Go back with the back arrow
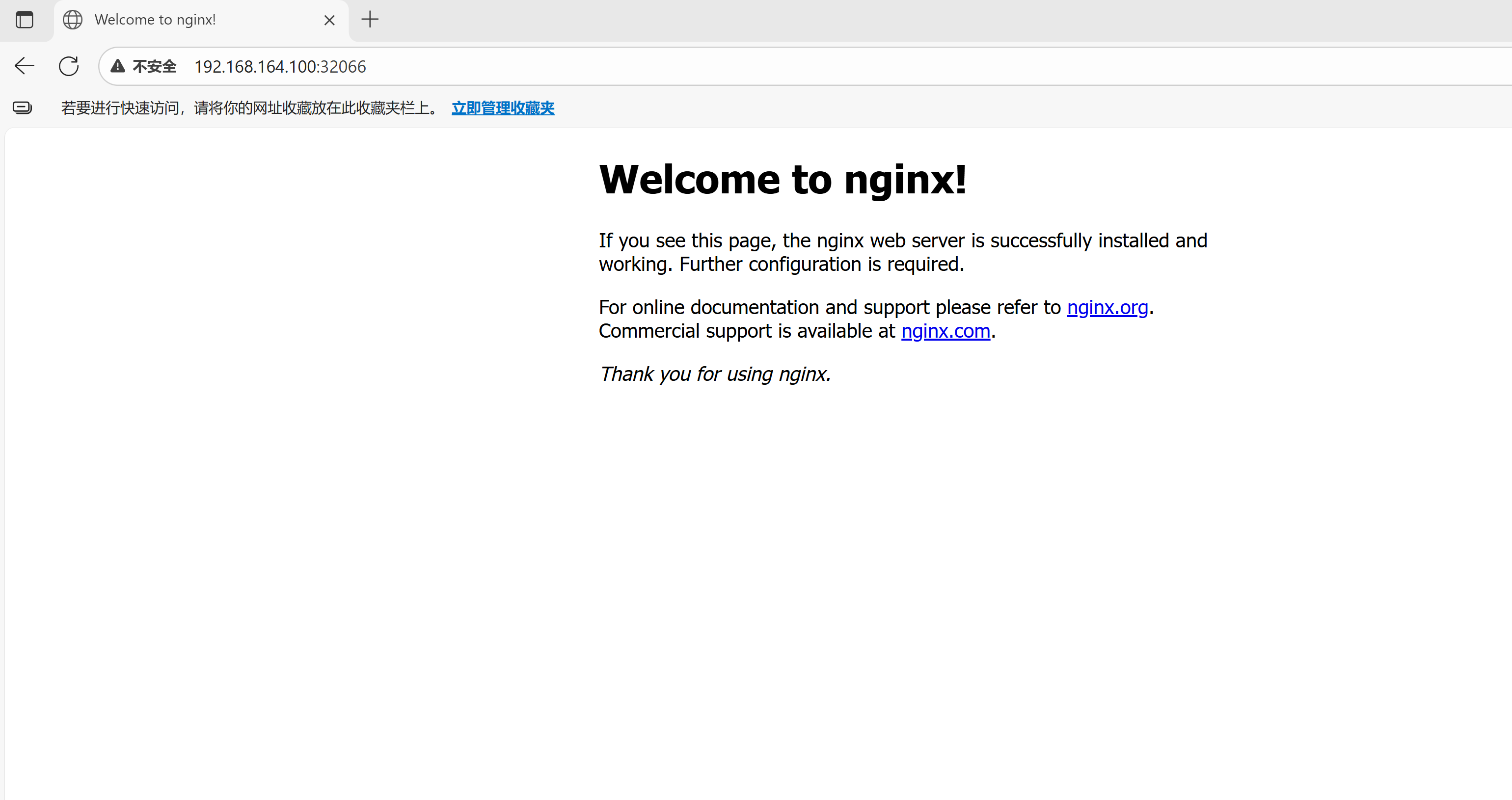The image size is (1512, 800). pyautogui.click(x=25, y=66)
